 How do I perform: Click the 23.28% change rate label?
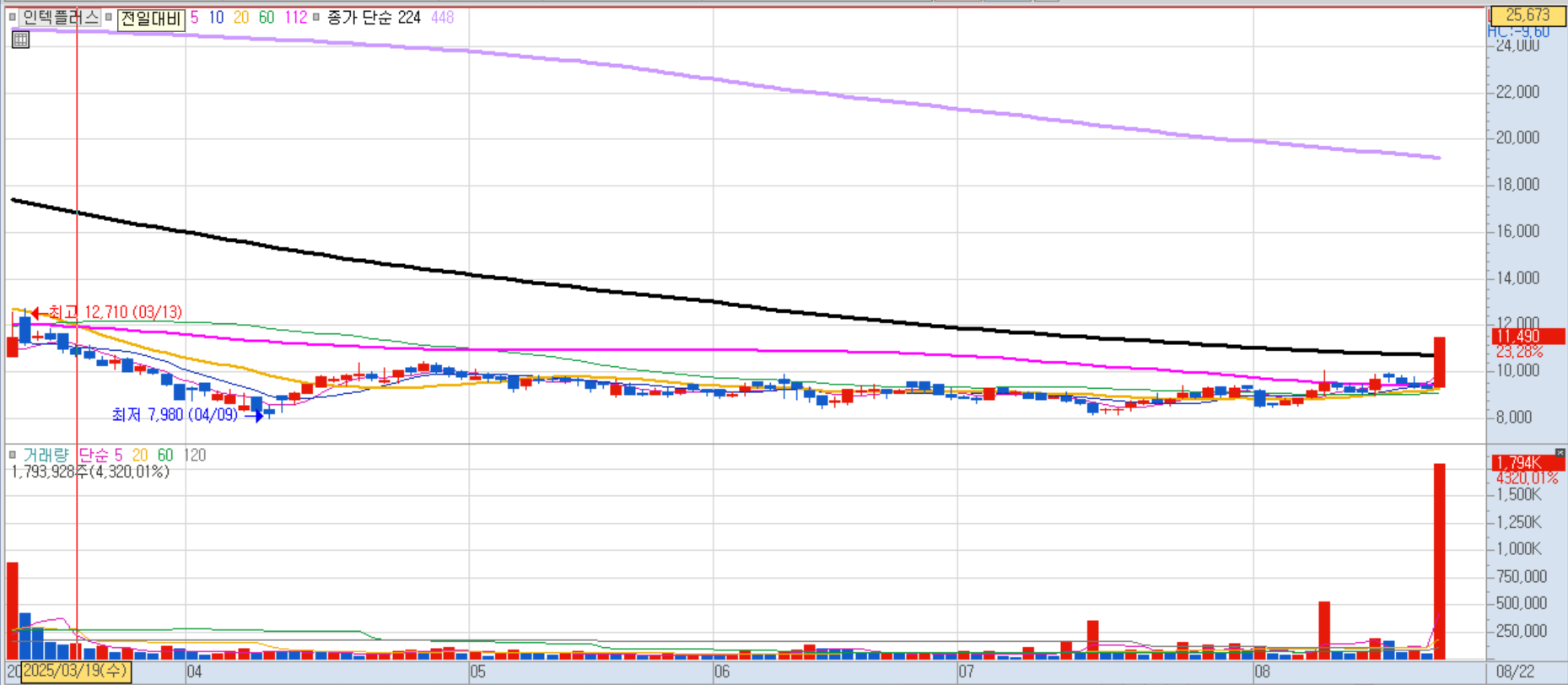click(1519, 351)
